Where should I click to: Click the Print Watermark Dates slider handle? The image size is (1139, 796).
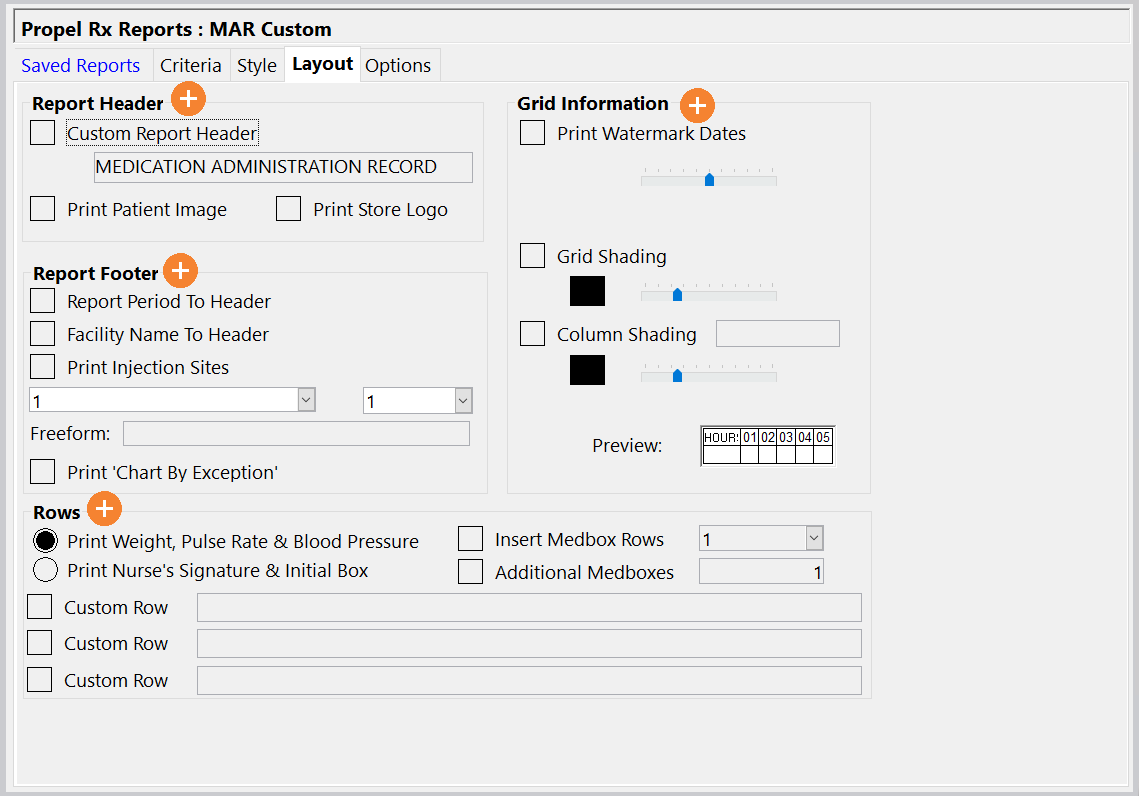coord(709,180)
